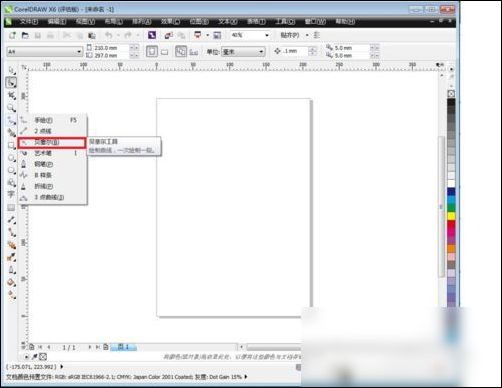Open the A4 page size dropdown

(x=79, y=52)
